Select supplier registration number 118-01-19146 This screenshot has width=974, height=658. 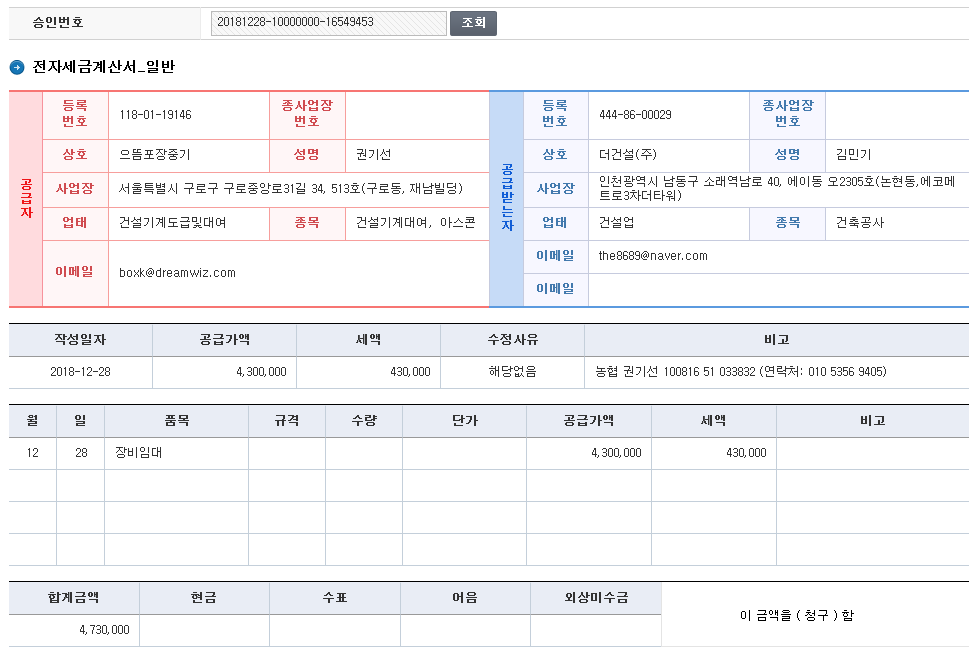coord(155,115)
